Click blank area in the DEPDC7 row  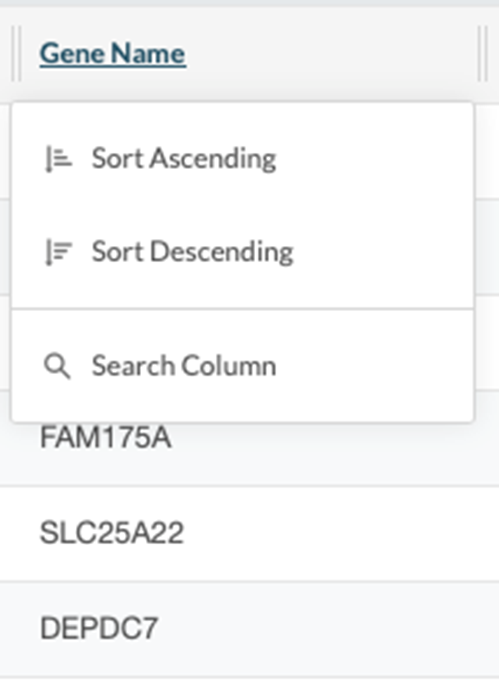click(x=329, y=629)
